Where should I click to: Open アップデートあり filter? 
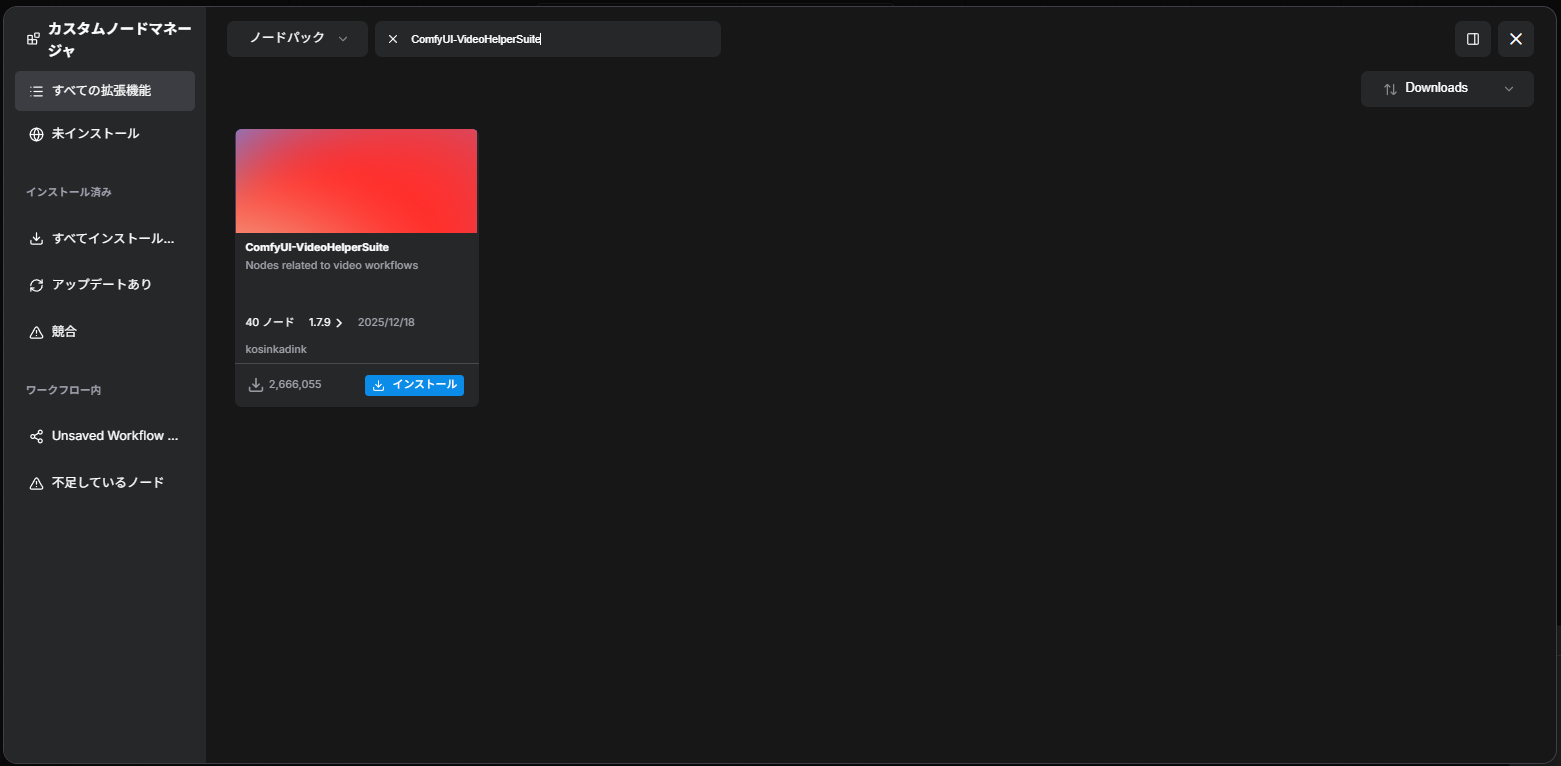[x=105, y=285]
